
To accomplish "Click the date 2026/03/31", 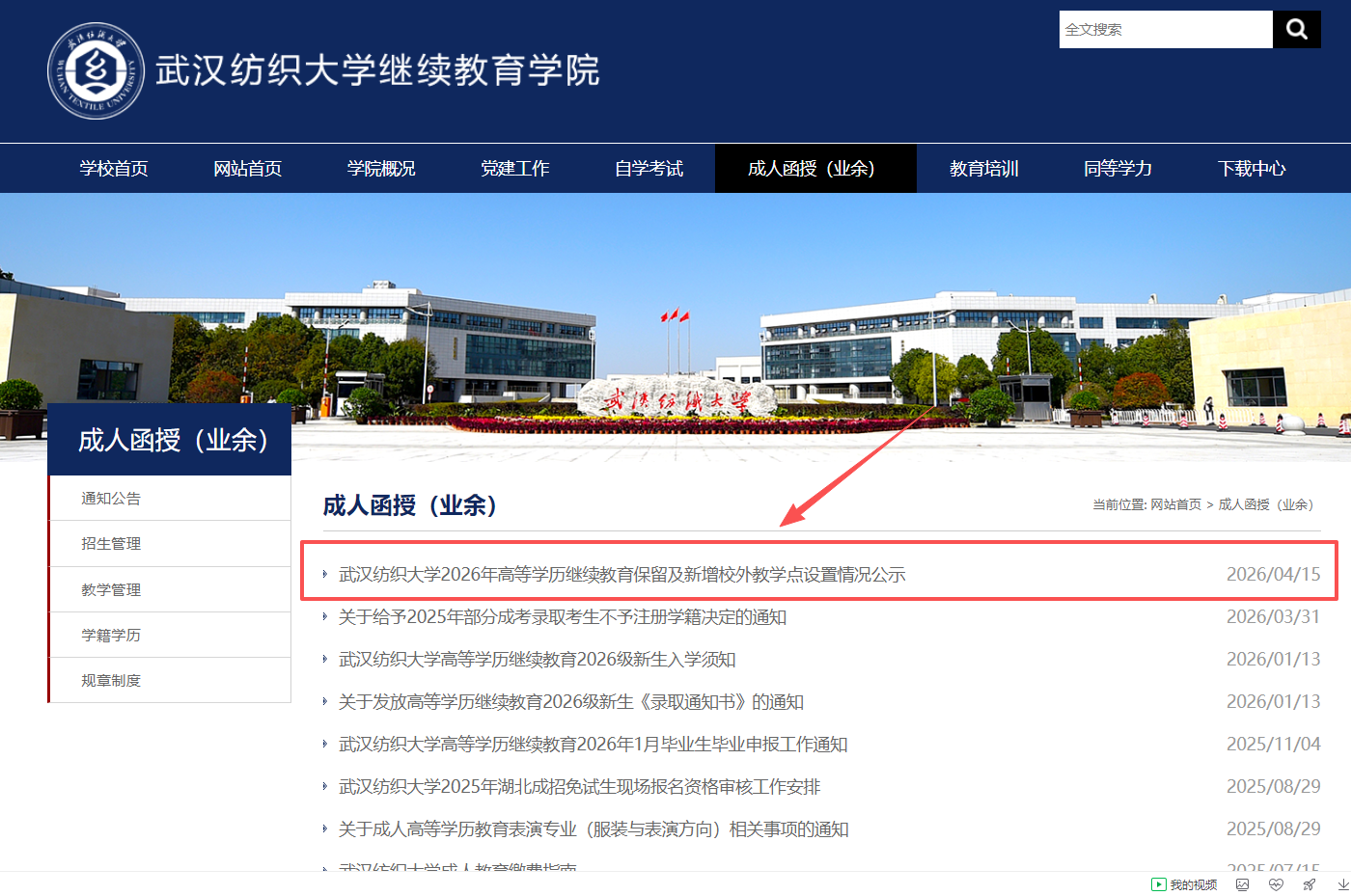I will 1273,617.
